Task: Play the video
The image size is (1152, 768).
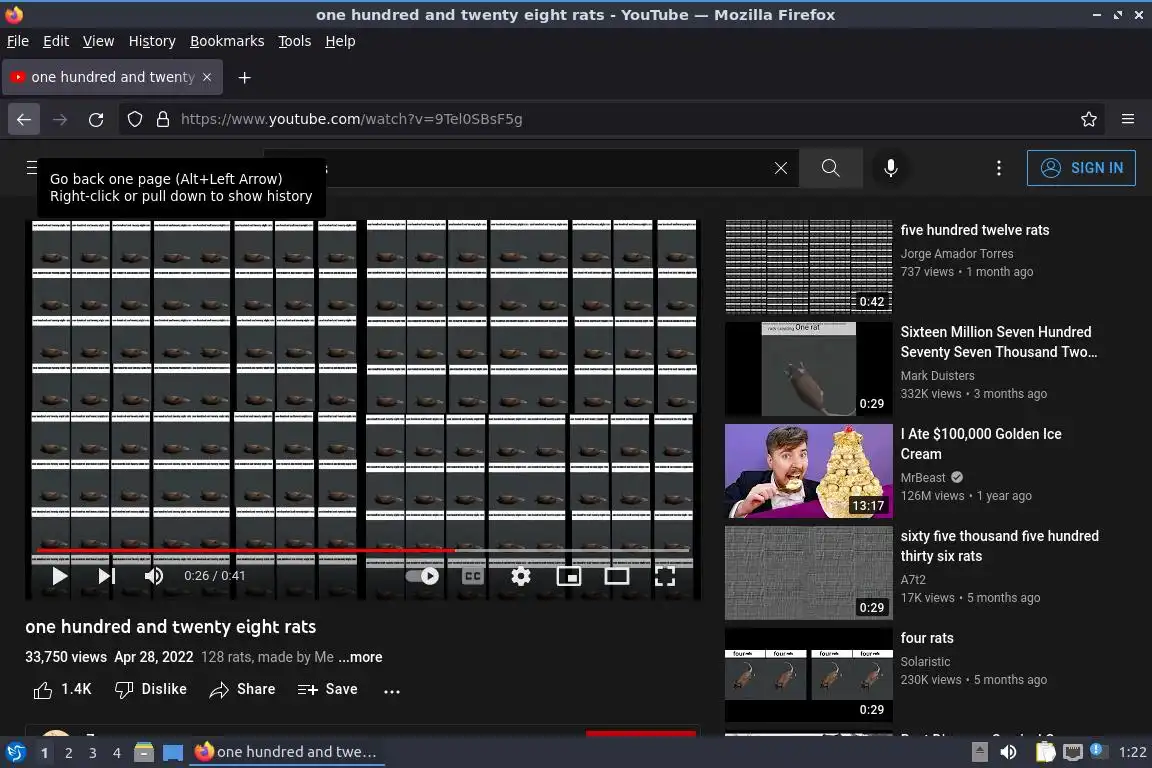Action: [x=60, y=576]
